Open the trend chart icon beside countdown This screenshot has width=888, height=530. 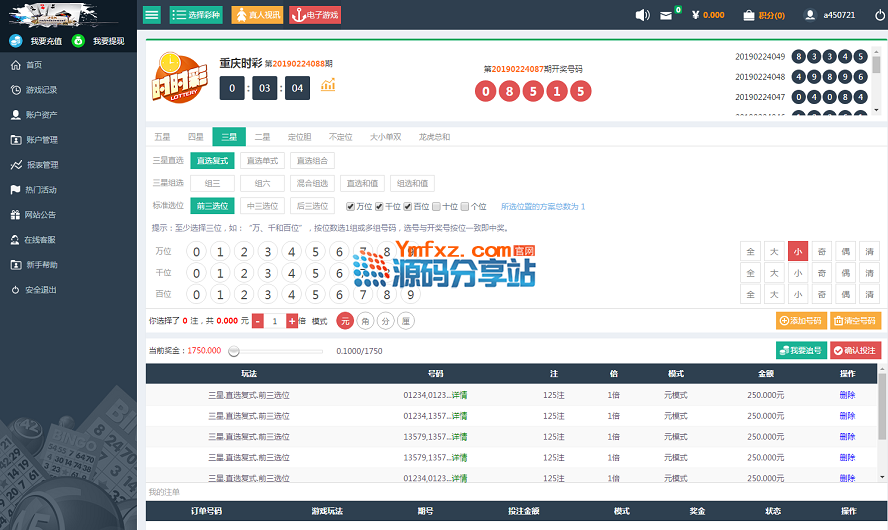(328, 86)
